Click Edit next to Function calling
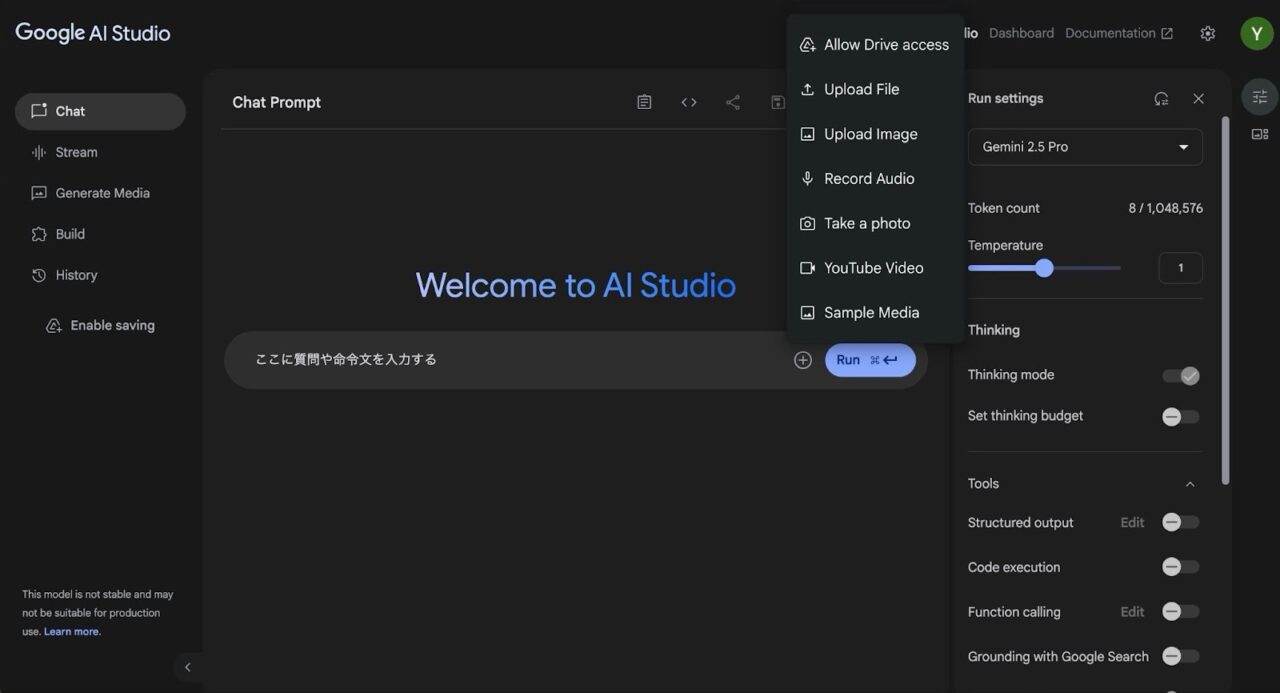The height and width of the screenshot is (693, 1280). pyautogui.click(x=1132, y=612)
